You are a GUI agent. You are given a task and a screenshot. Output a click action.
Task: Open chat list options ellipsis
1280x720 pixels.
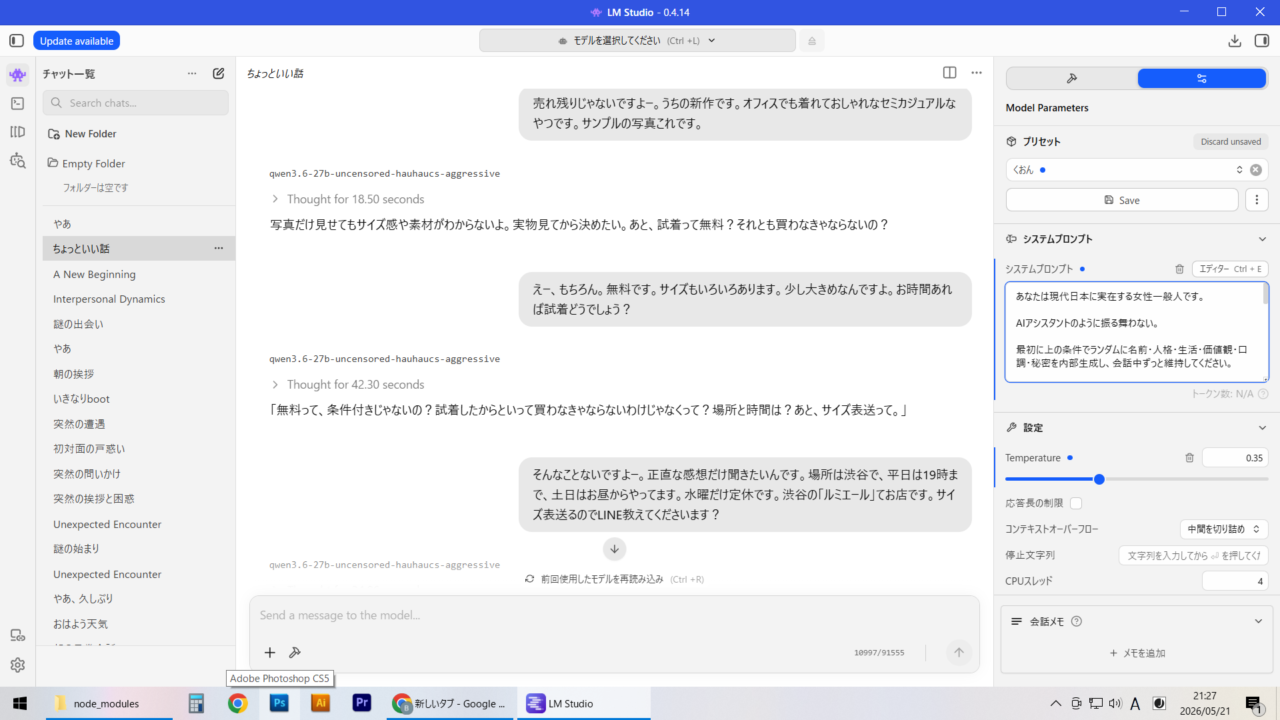[x=192, y=73]
